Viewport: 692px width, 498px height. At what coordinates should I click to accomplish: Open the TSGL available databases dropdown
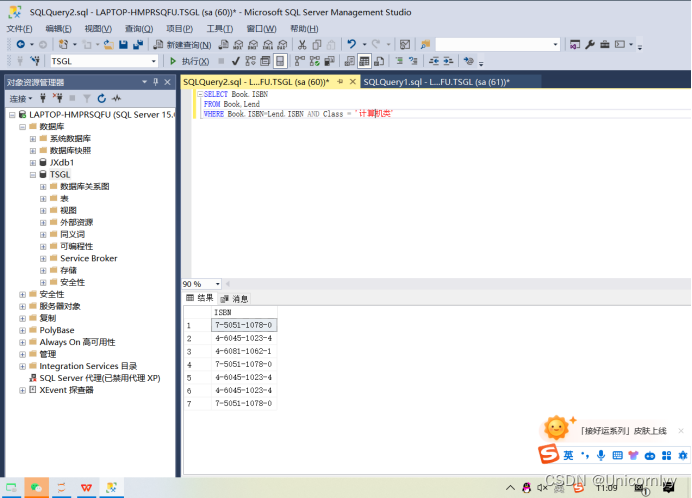pyautogui.click(x=154, y=61)
